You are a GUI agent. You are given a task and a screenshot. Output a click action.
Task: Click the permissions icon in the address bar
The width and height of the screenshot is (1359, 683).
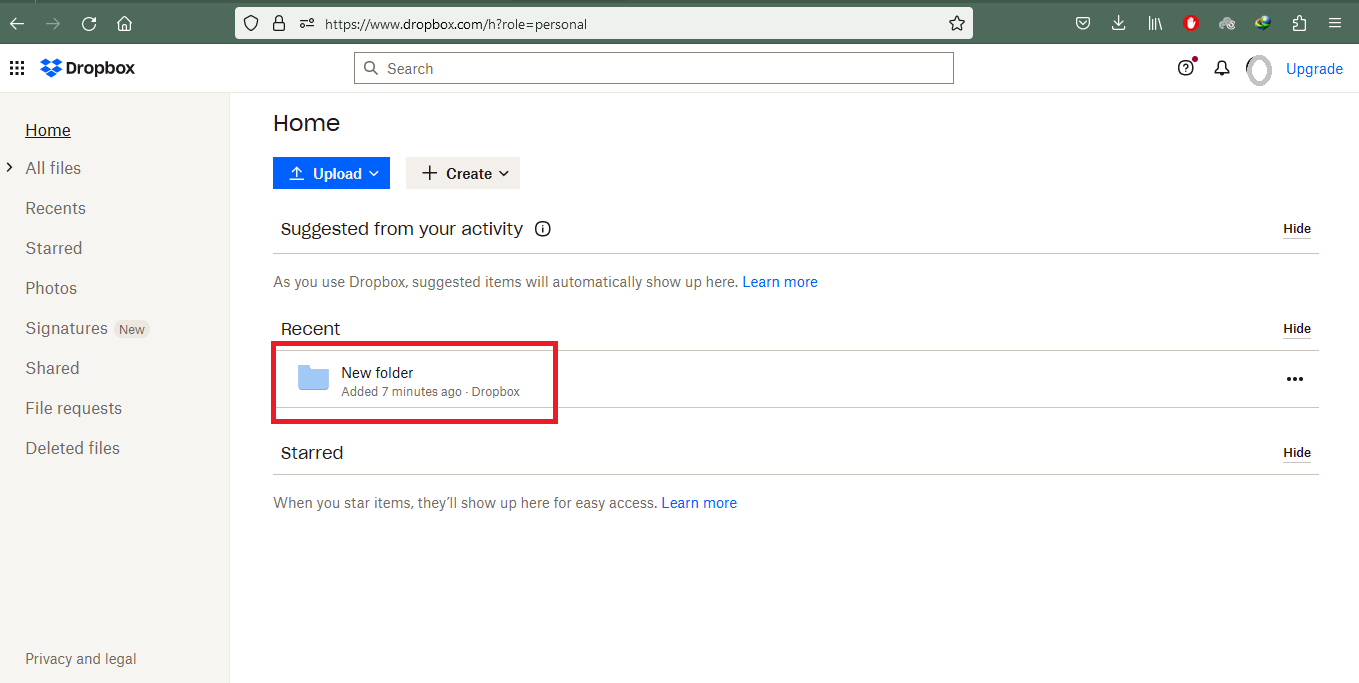307,23
